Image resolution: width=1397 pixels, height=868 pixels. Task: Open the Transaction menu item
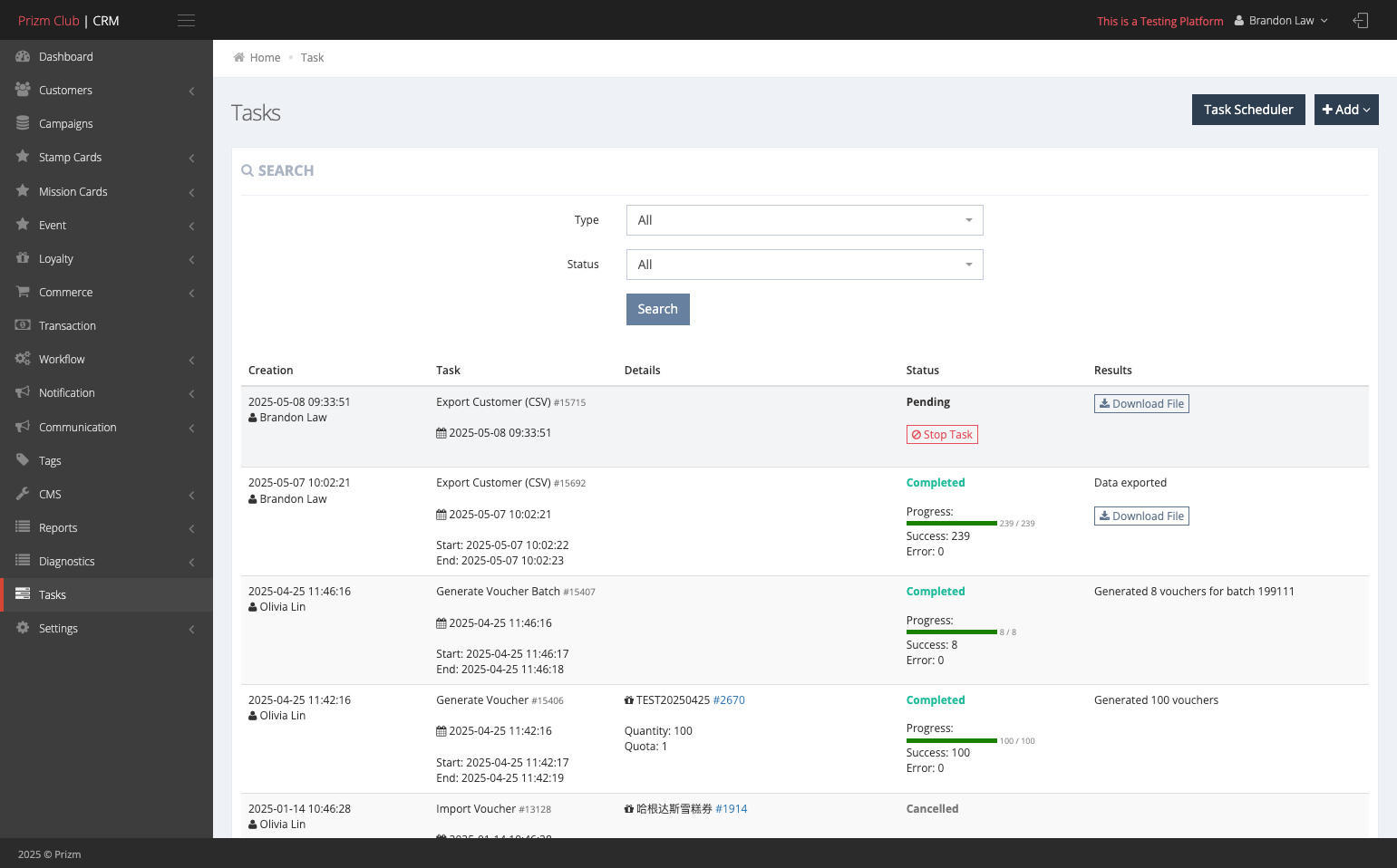pos(106,325)
